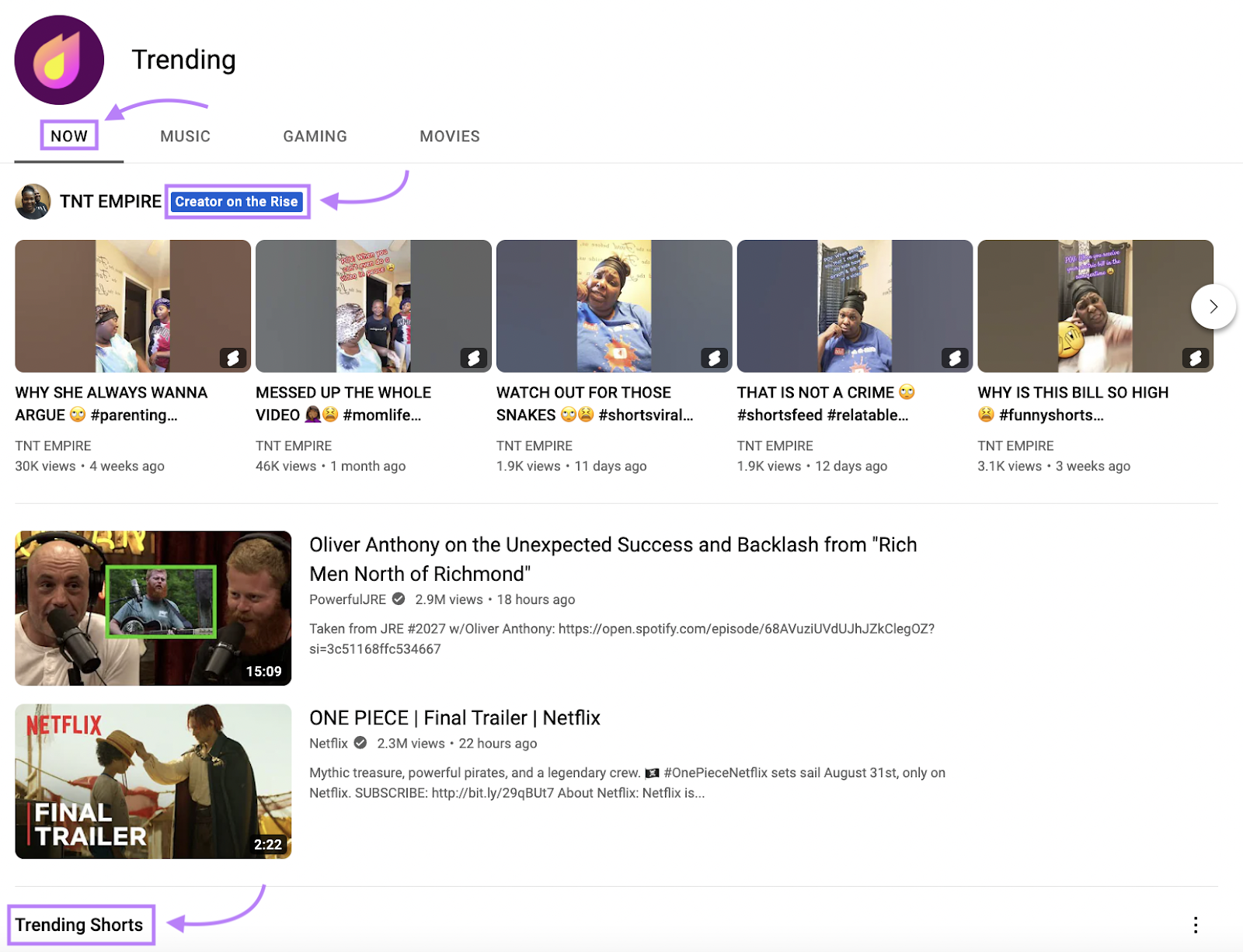Open the Oliver Anthony JRE video thumbnail
The width and height of the screenshot is (1243, 952).
click(x=153, y=608)
